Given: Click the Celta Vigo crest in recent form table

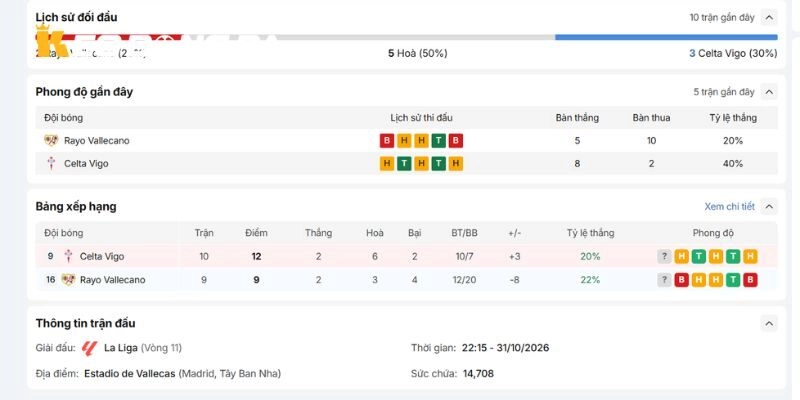Looking at the screenshot, I should click(51, 164).
